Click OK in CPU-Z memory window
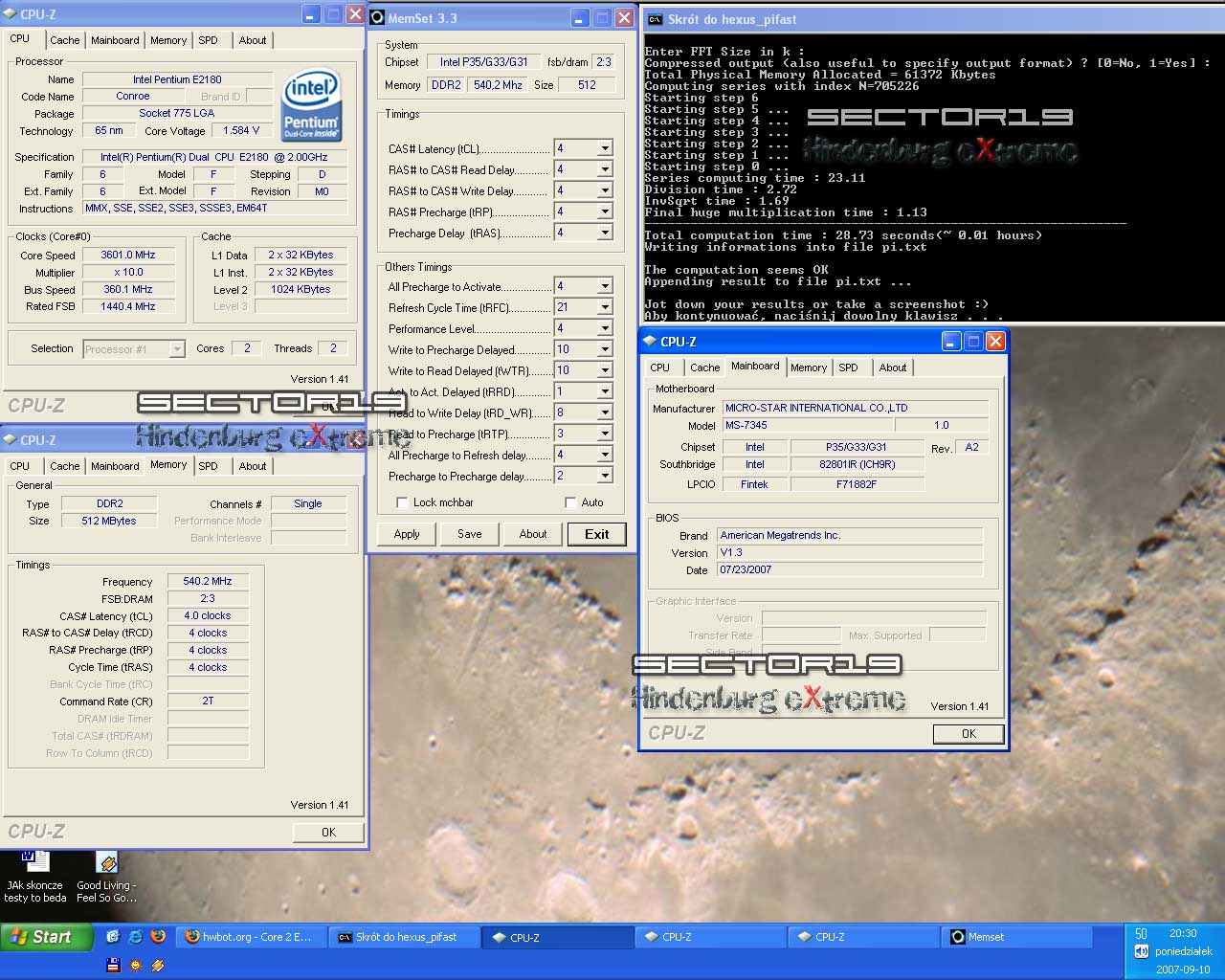The width and height of the screenshot is (1225, 980). [328, 833]
